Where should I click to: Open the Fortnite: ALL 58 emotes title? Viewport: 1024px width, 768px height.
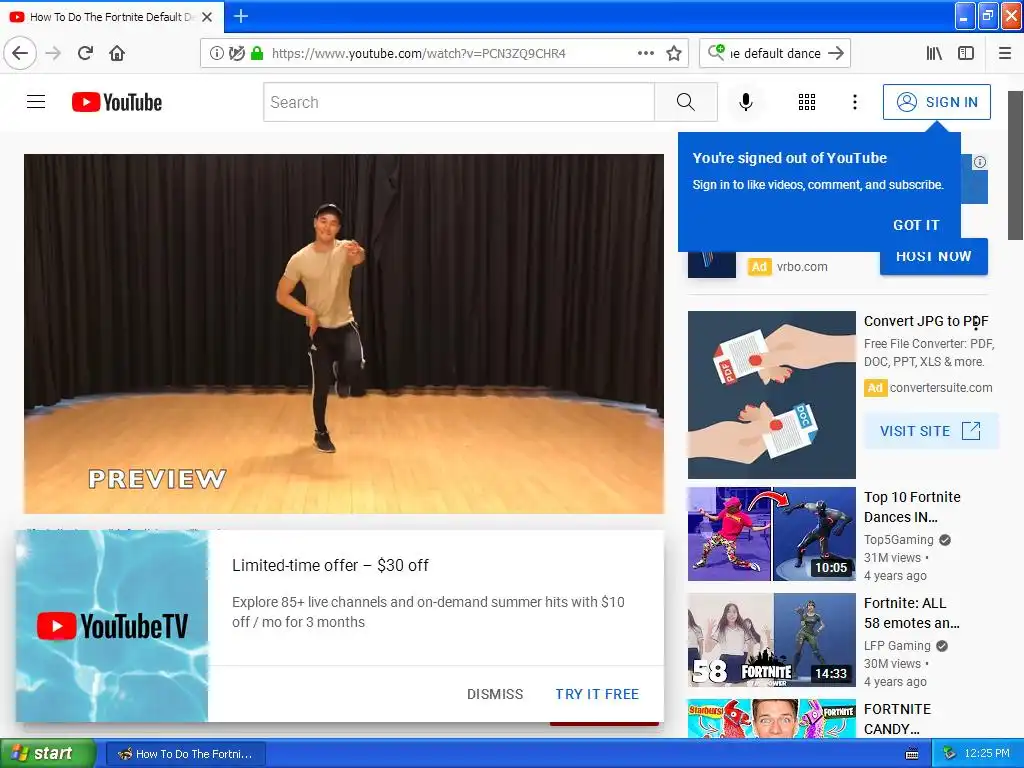click(x=912, y=613)
